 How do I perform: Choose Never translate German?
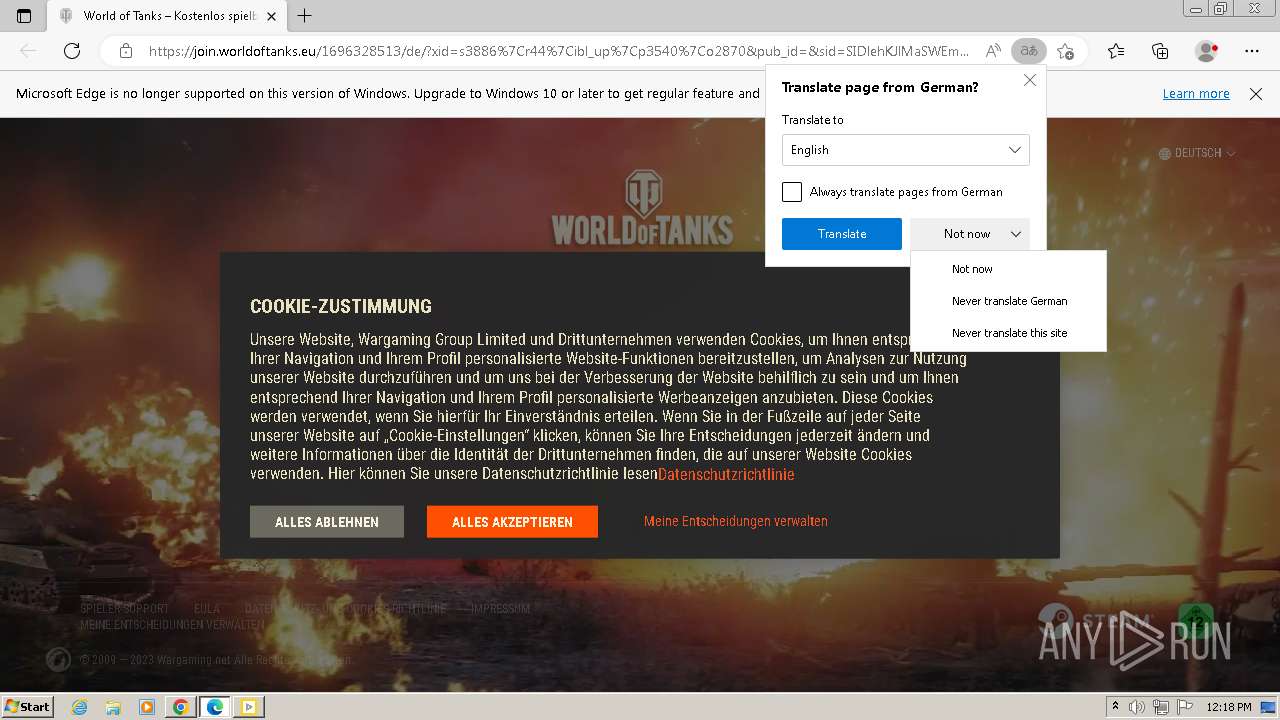click(x=1009, y=301)
